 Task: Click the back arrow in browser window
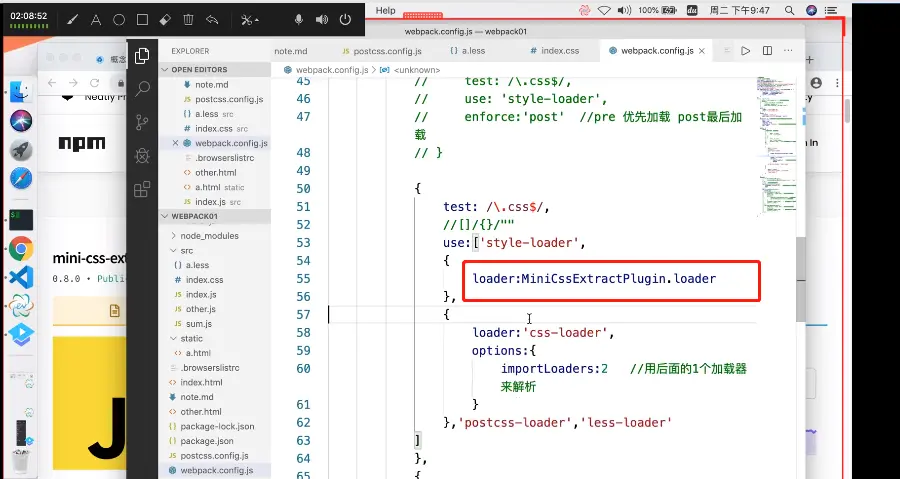pos(52,83)
